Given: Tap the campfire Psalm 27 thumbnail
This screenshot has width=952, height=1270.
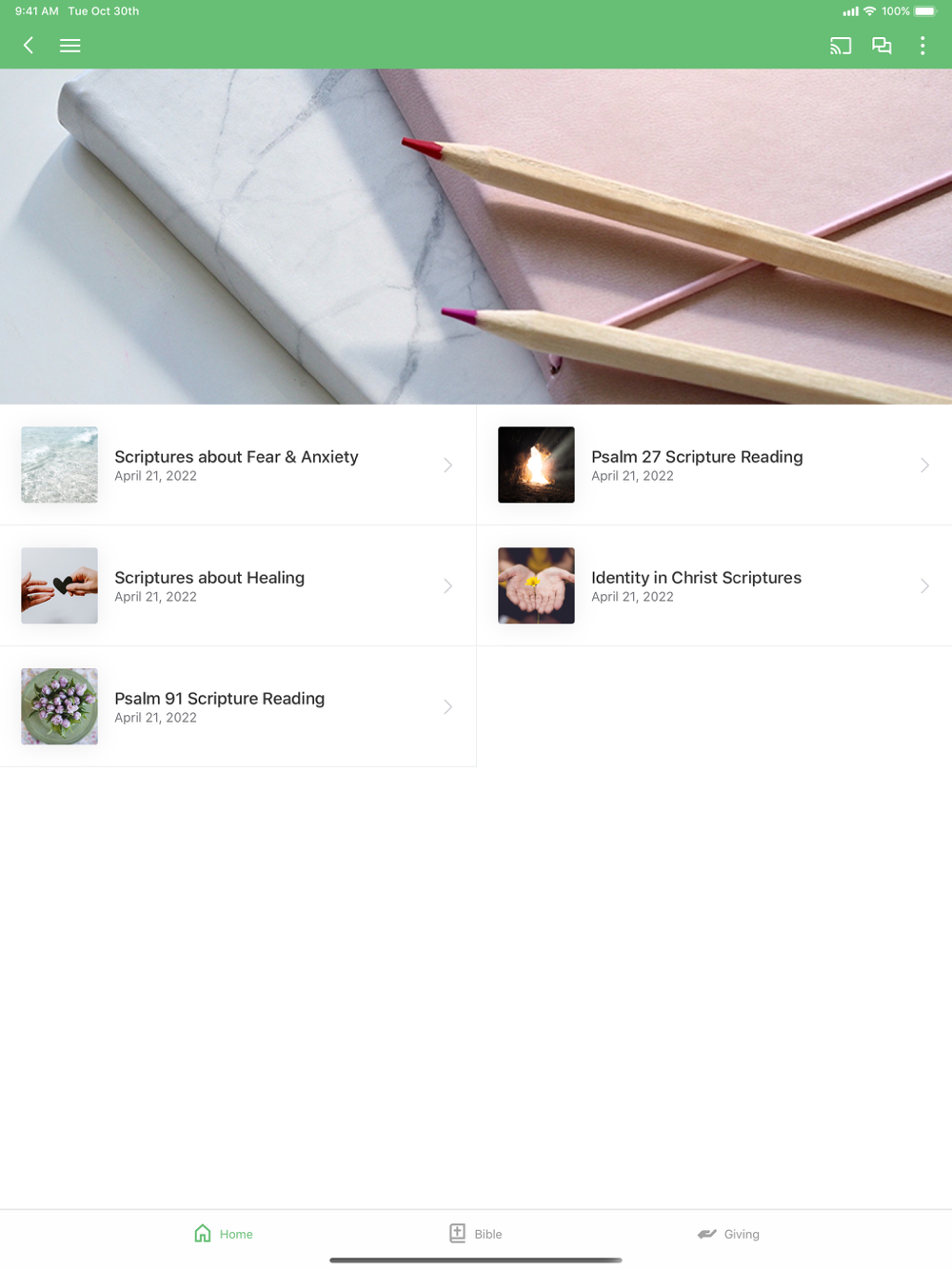Looking at the screenshot, I should (536, 465).
